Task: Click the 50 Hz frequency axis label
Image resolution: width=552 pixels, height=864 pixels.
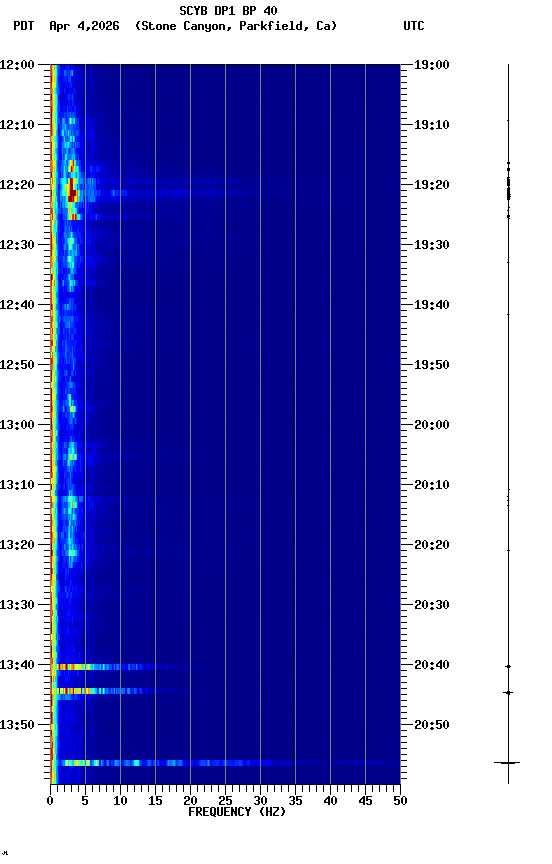Action: 400,801
